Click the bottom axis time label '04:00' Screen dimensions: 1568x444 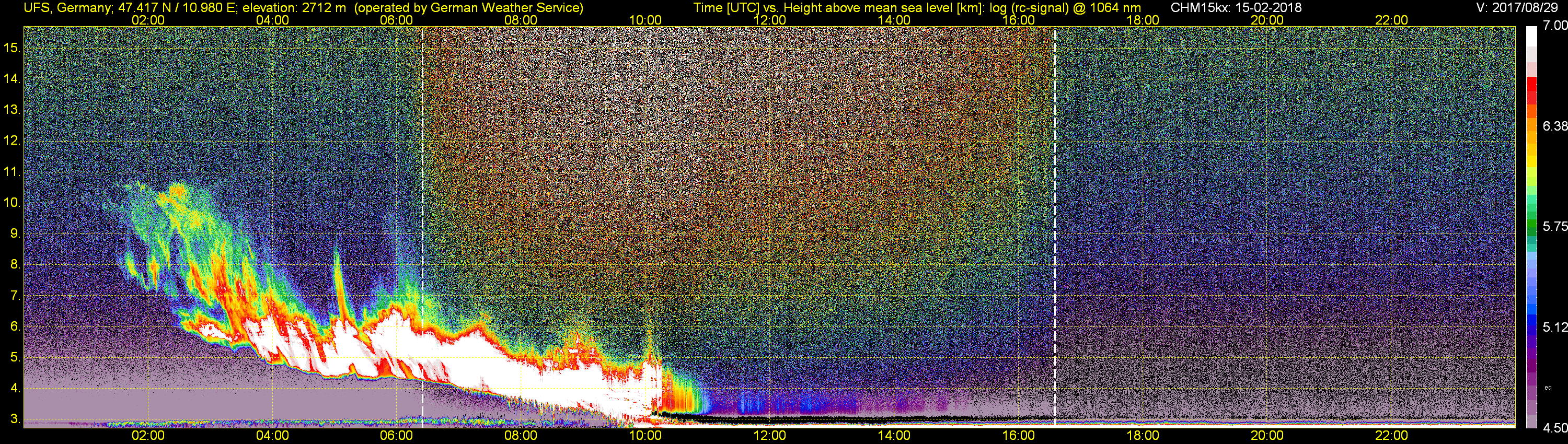click(x=273, y=436)
